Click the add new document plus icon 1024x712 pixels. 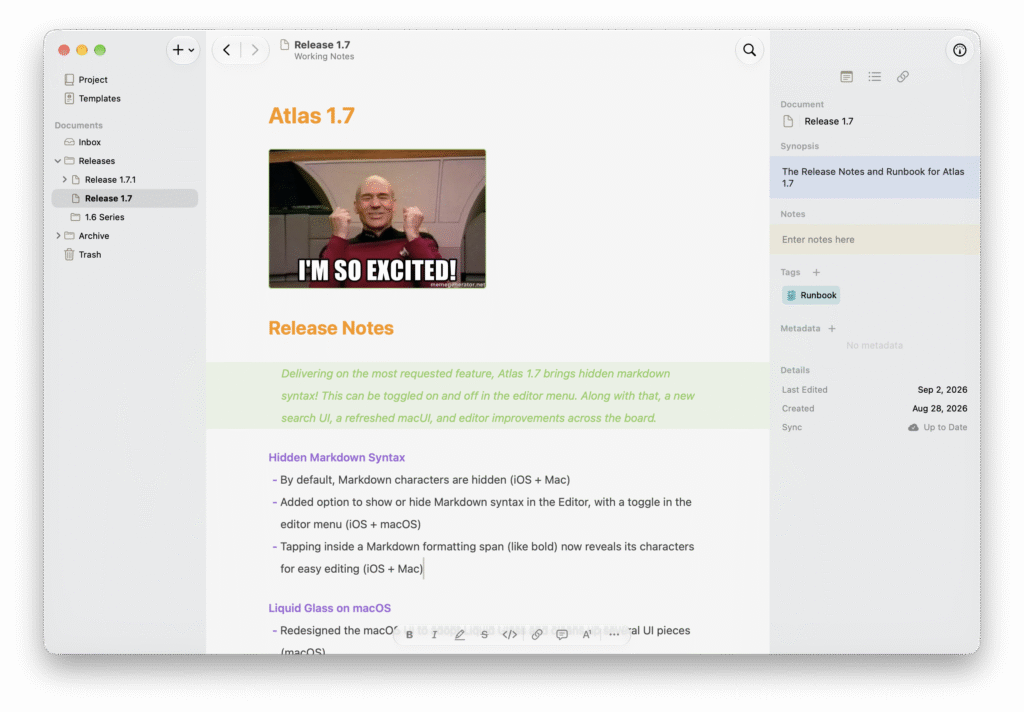178,50
